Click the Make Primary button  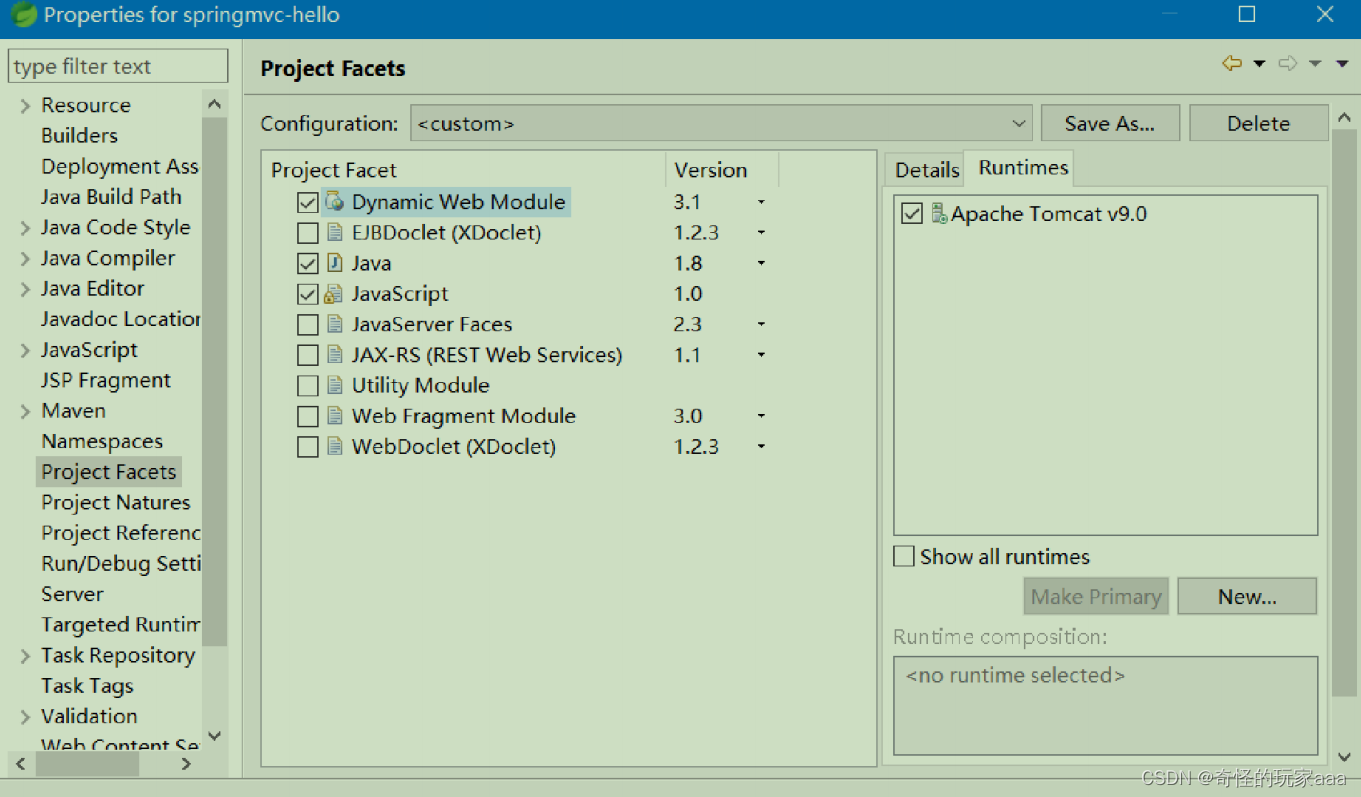click(1096, 597)
